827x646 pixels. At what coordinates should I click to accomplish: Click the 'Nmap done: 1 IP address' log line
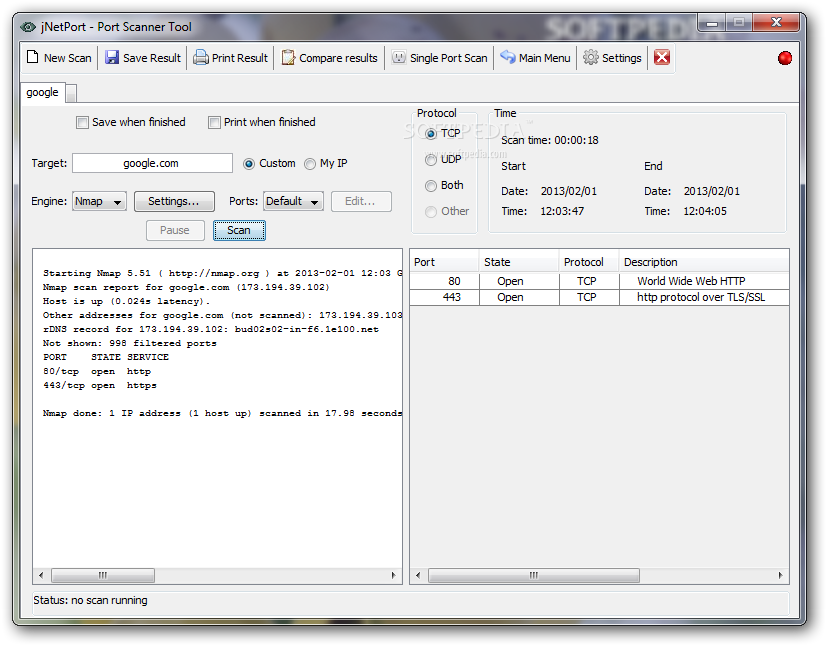[222, 413]
